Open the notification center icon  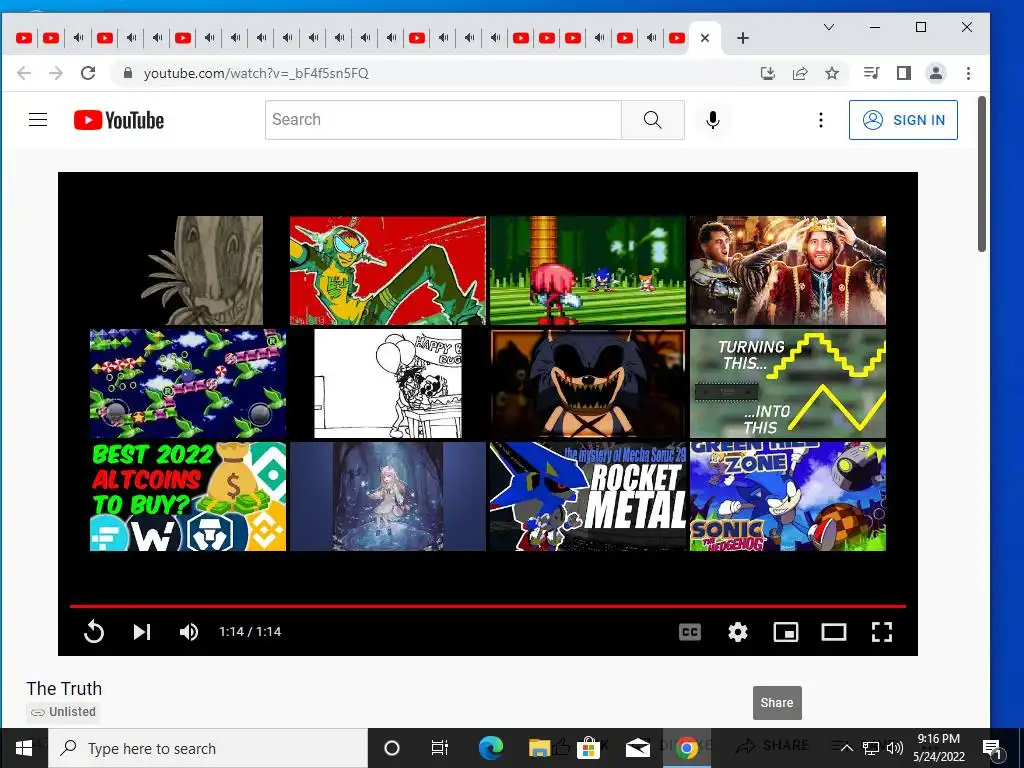[x=992, y=748]
